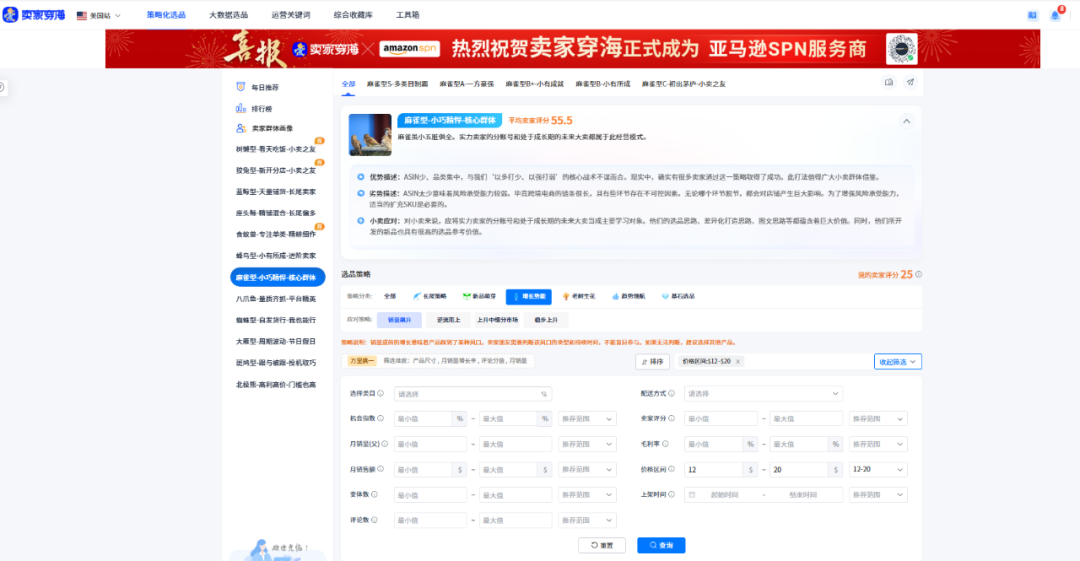
Task: Select the 大雁型 seller type in sidebar
Action: 276,341
